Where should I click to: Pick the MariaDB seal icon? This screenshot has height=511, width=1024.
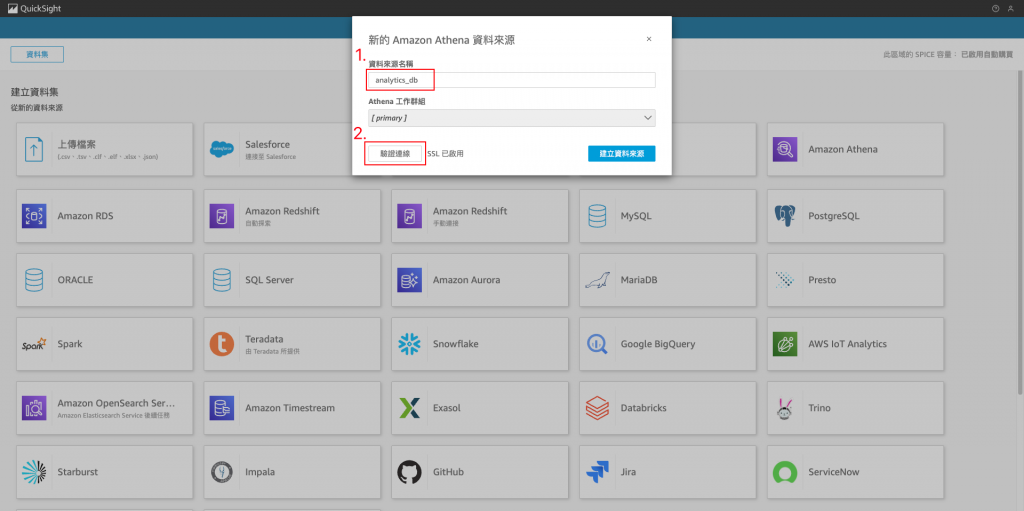click(x=597, y=280)
